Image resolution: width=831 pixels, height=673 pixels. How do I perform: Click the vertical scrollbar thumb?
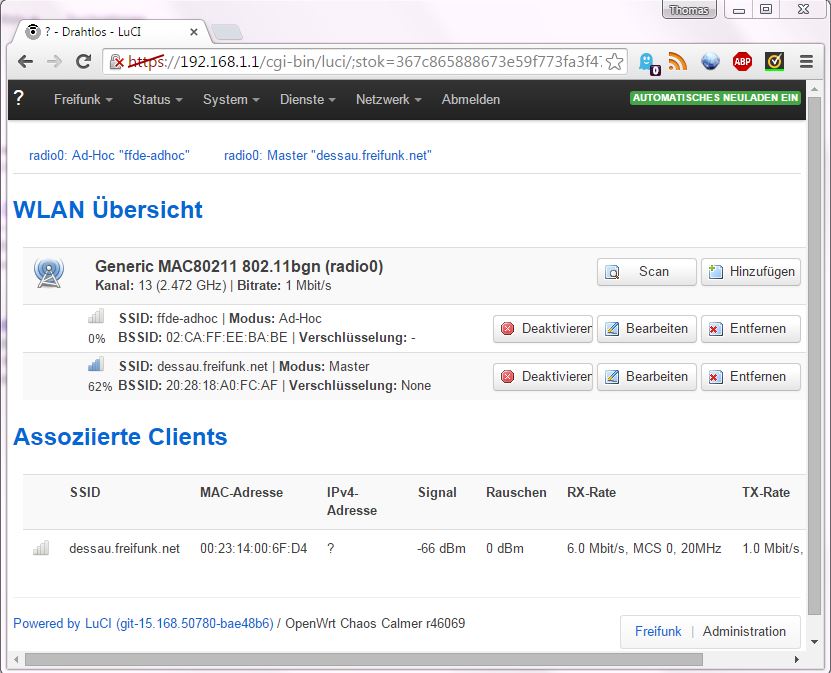tap(814, 355)
